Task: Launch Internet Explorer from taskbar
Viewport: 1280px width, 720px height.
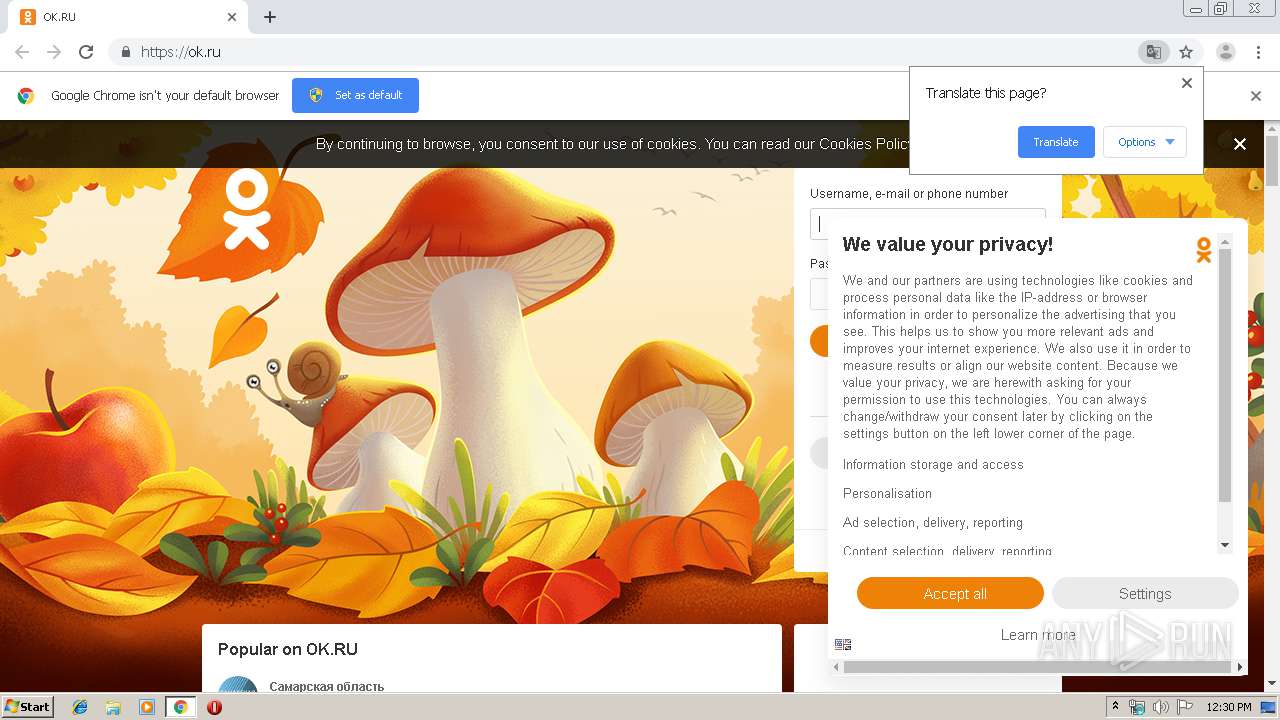Action: (x=80, y=707)
